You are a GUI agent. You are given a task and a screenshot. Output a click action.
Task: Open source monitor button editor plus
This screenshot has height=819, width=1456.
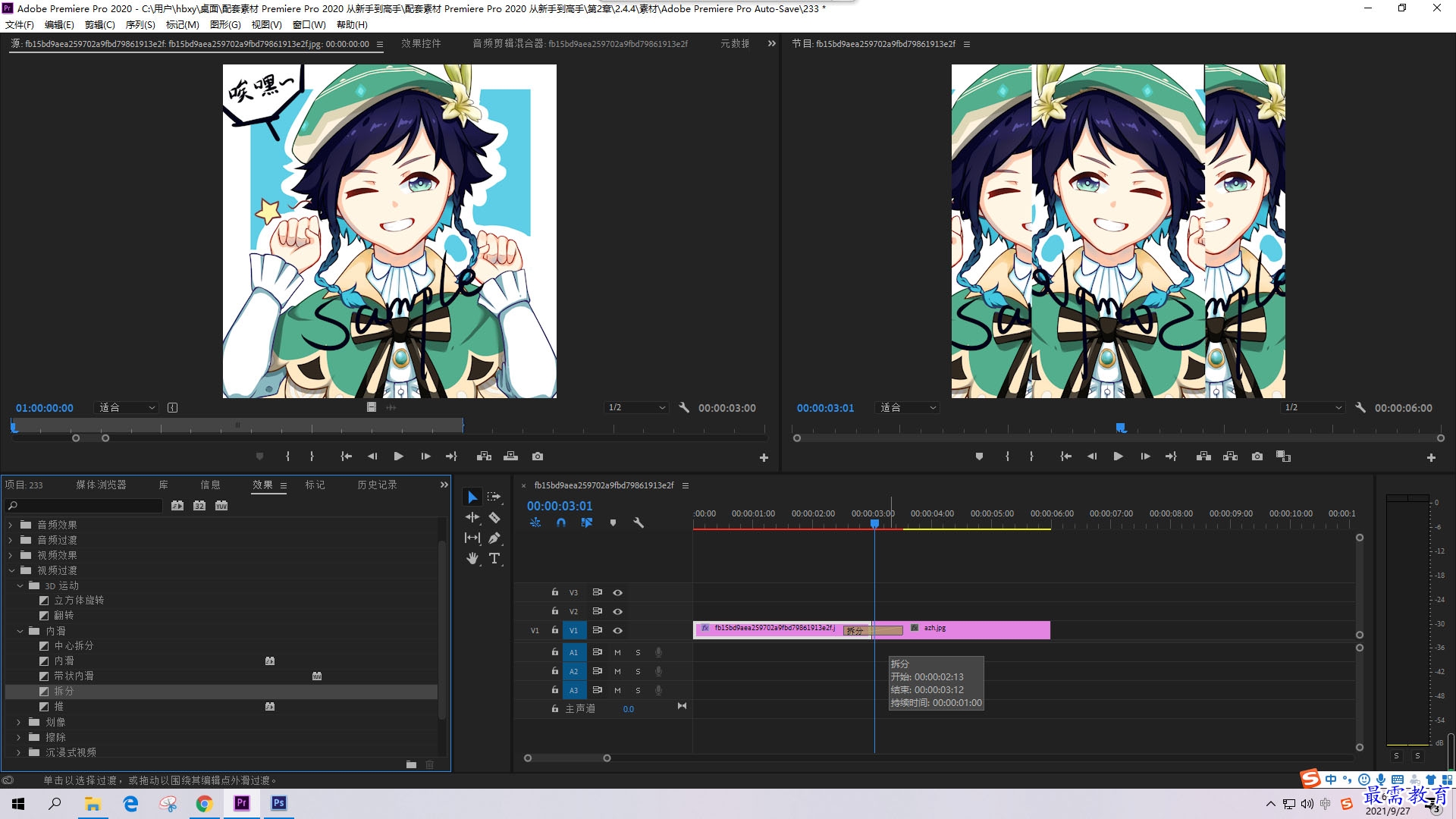[x=764, y=458]
